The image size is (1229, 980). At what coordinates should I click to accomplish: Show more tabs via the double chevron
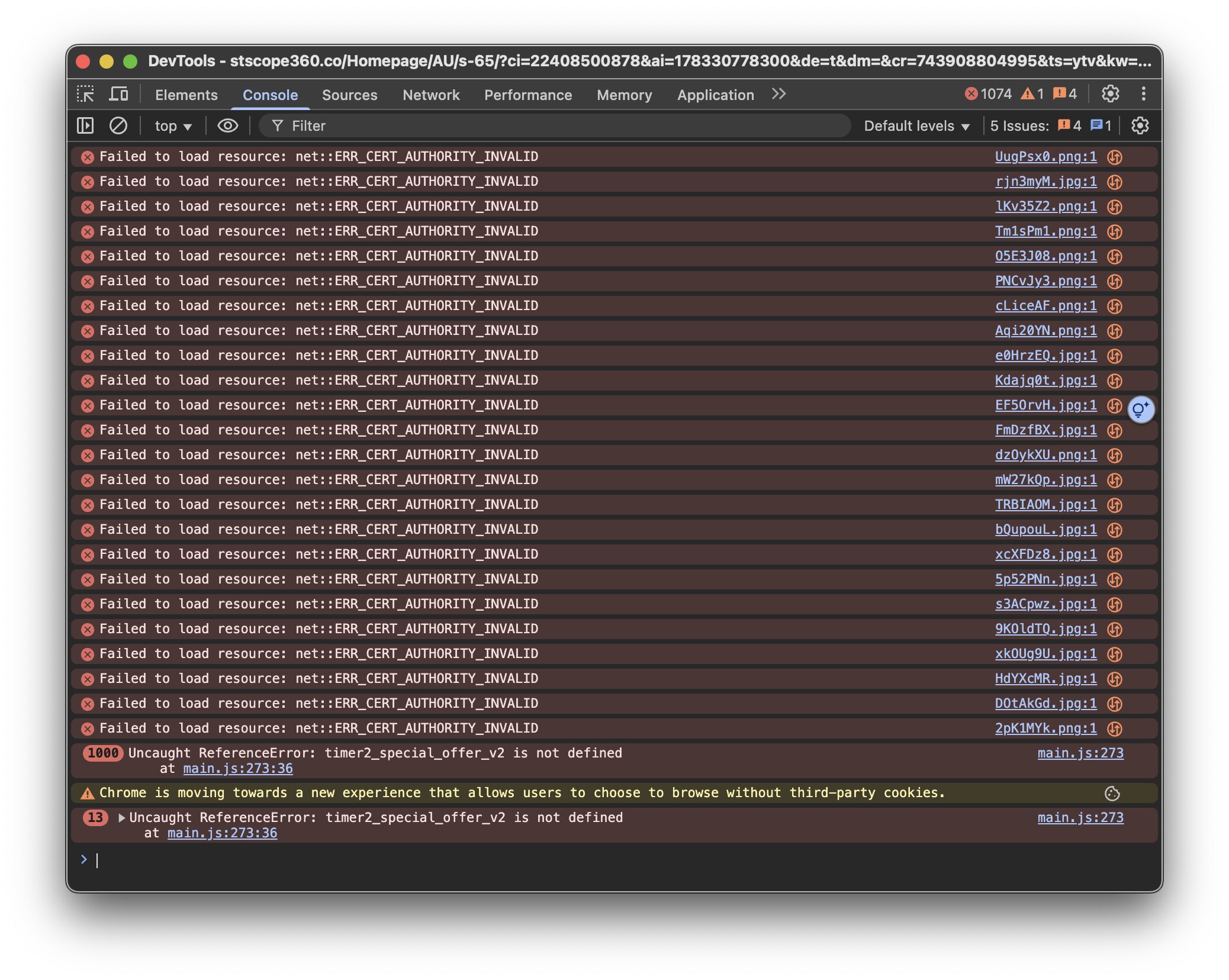click(x=778, y=94)
